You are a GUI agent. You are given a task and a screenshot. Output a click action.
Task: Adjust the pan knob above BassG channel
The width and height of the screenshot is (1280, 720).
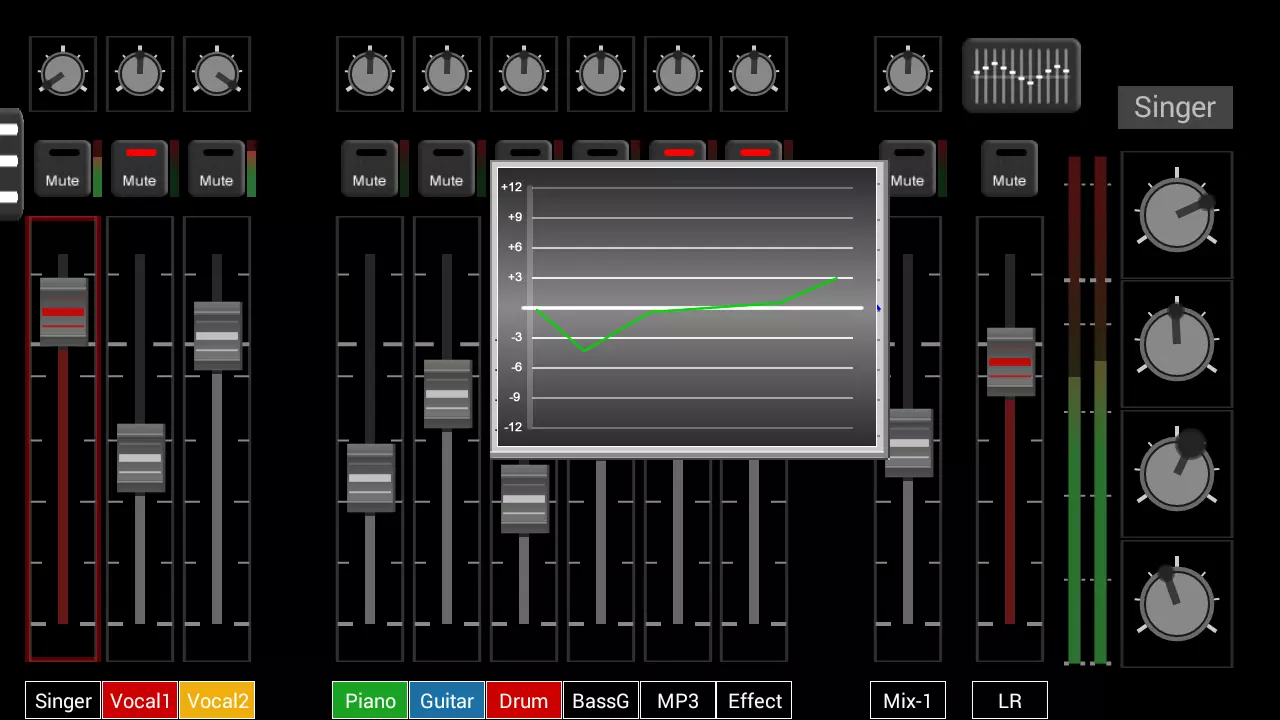[x=601, y=74]
